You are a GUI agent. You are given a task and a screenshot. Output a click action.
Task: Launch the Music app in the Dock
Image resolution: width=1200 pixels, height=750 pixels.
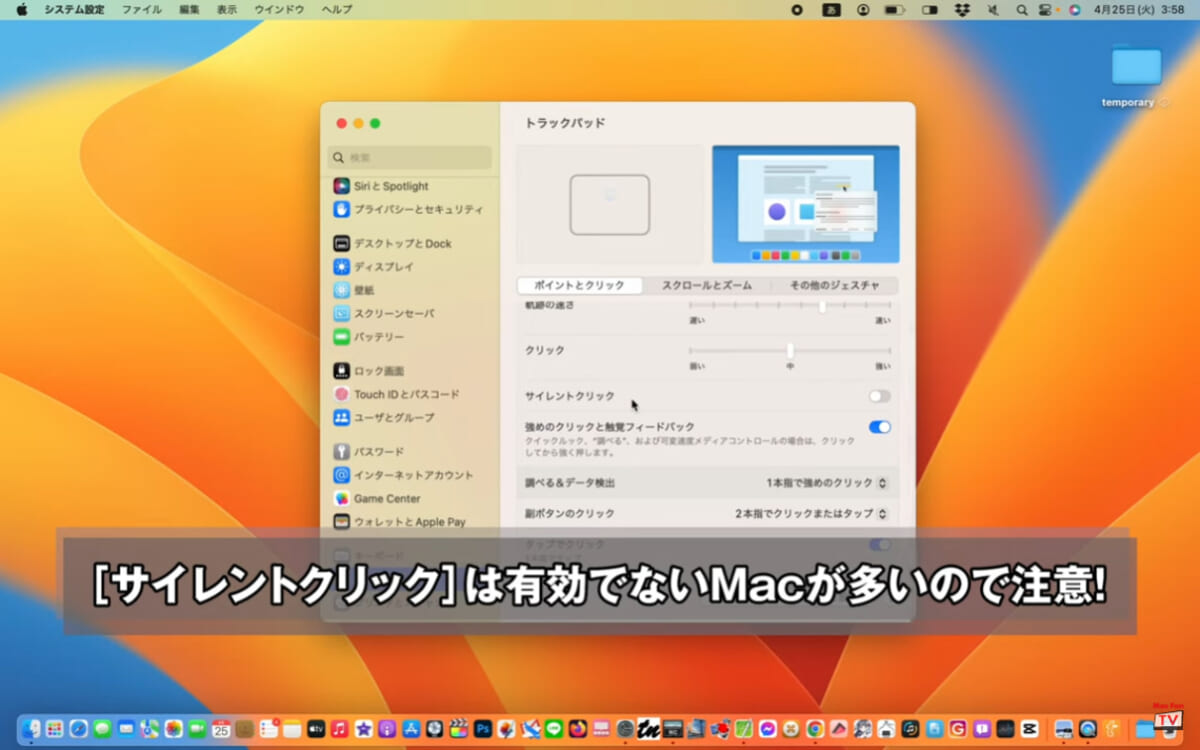[x=339, y=729]
